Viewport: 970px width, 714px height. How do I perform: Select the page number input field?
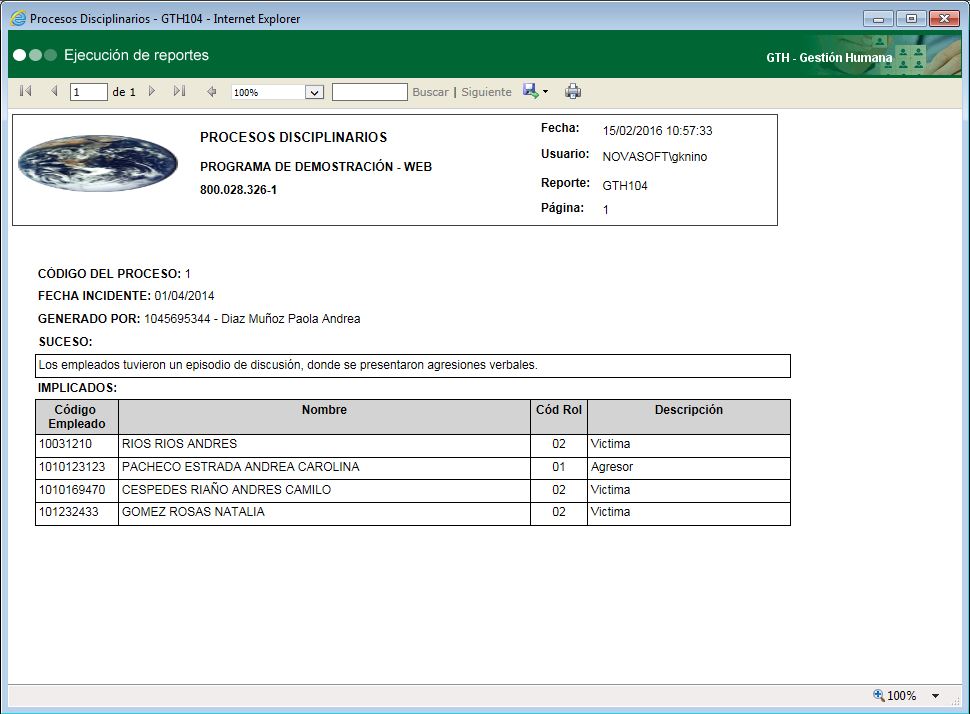coord(87,91)
